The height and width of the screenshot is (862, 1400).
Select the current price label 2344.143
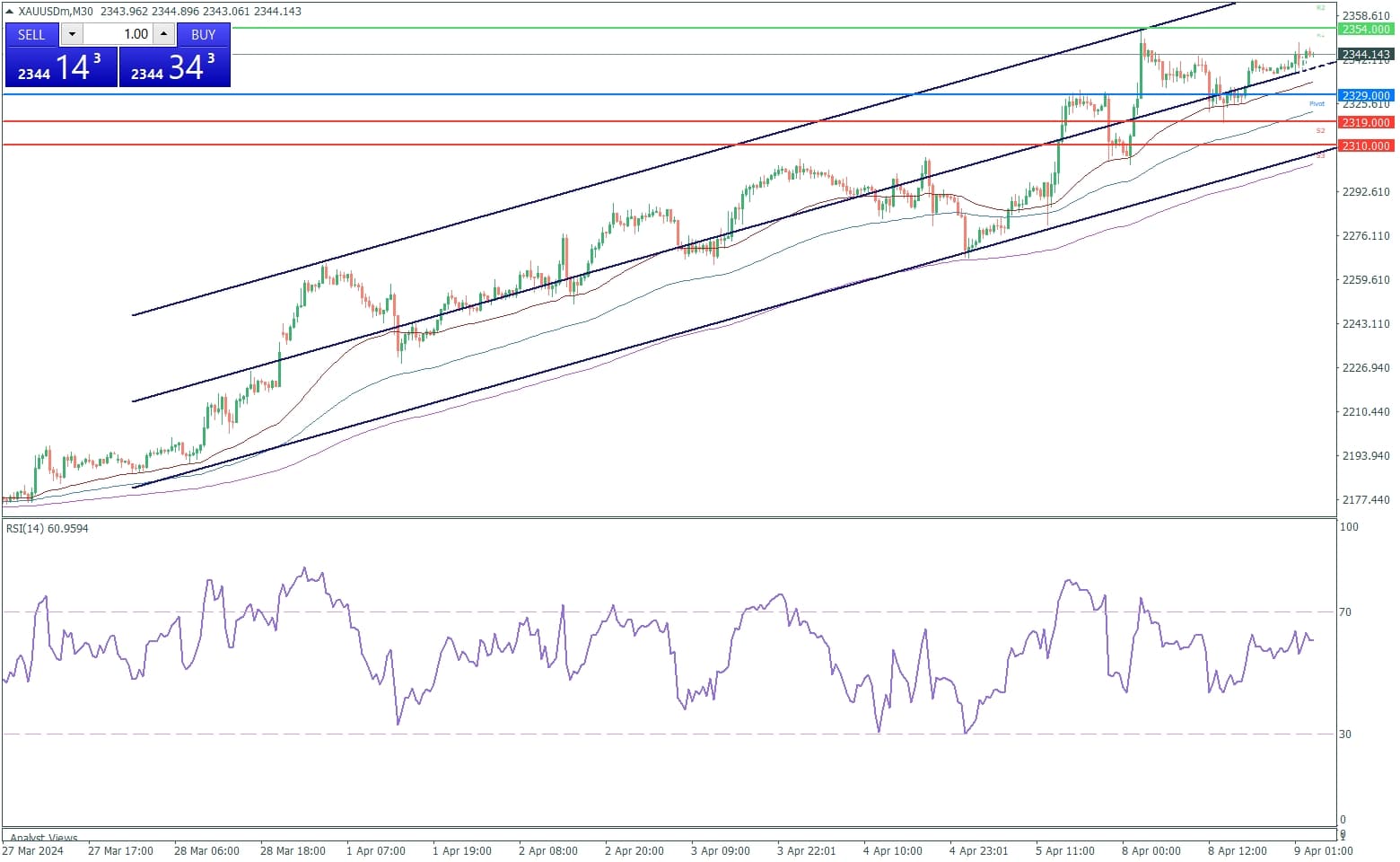coord(1366,55)
